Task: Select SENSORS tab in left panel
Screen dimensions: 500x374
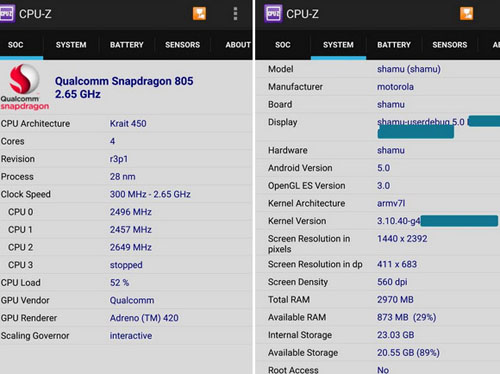Action: (182, 45)
